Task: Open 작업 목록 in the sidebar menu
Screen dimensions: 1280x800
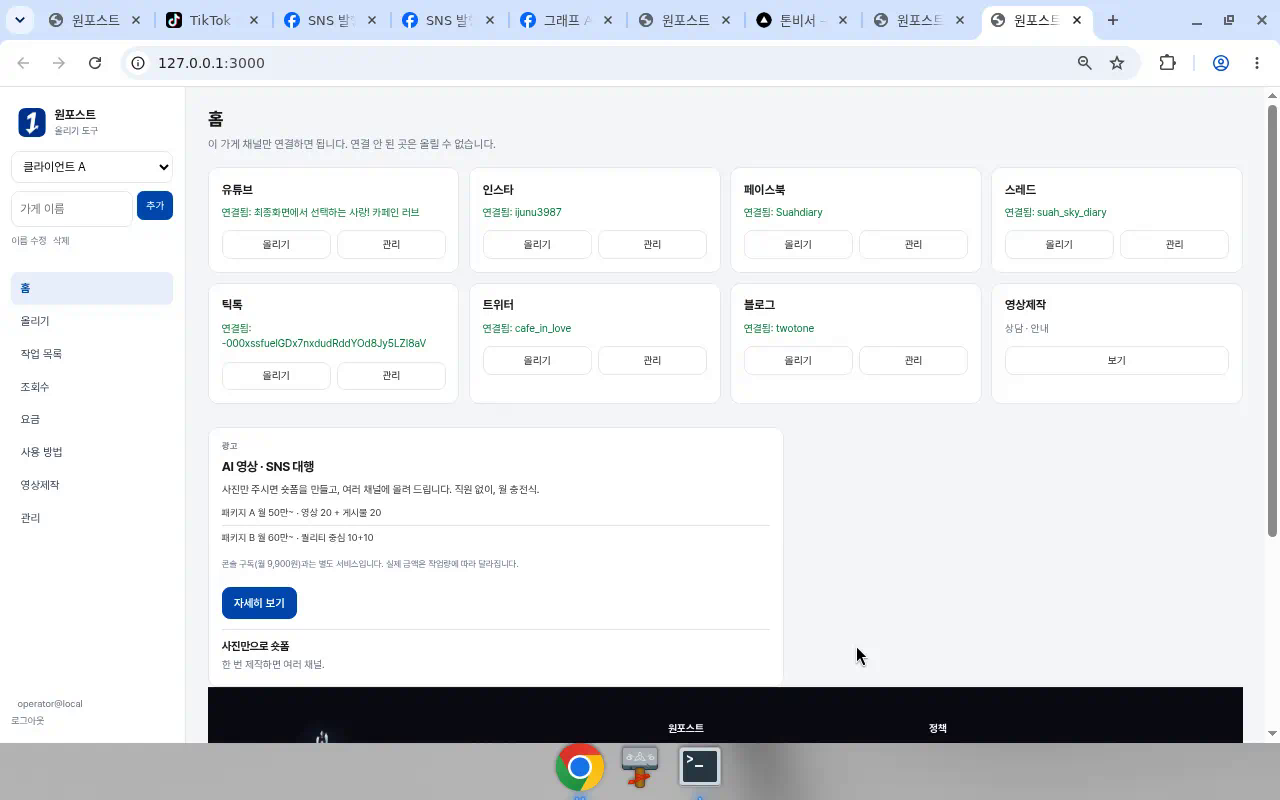Action: pos(92,354)
